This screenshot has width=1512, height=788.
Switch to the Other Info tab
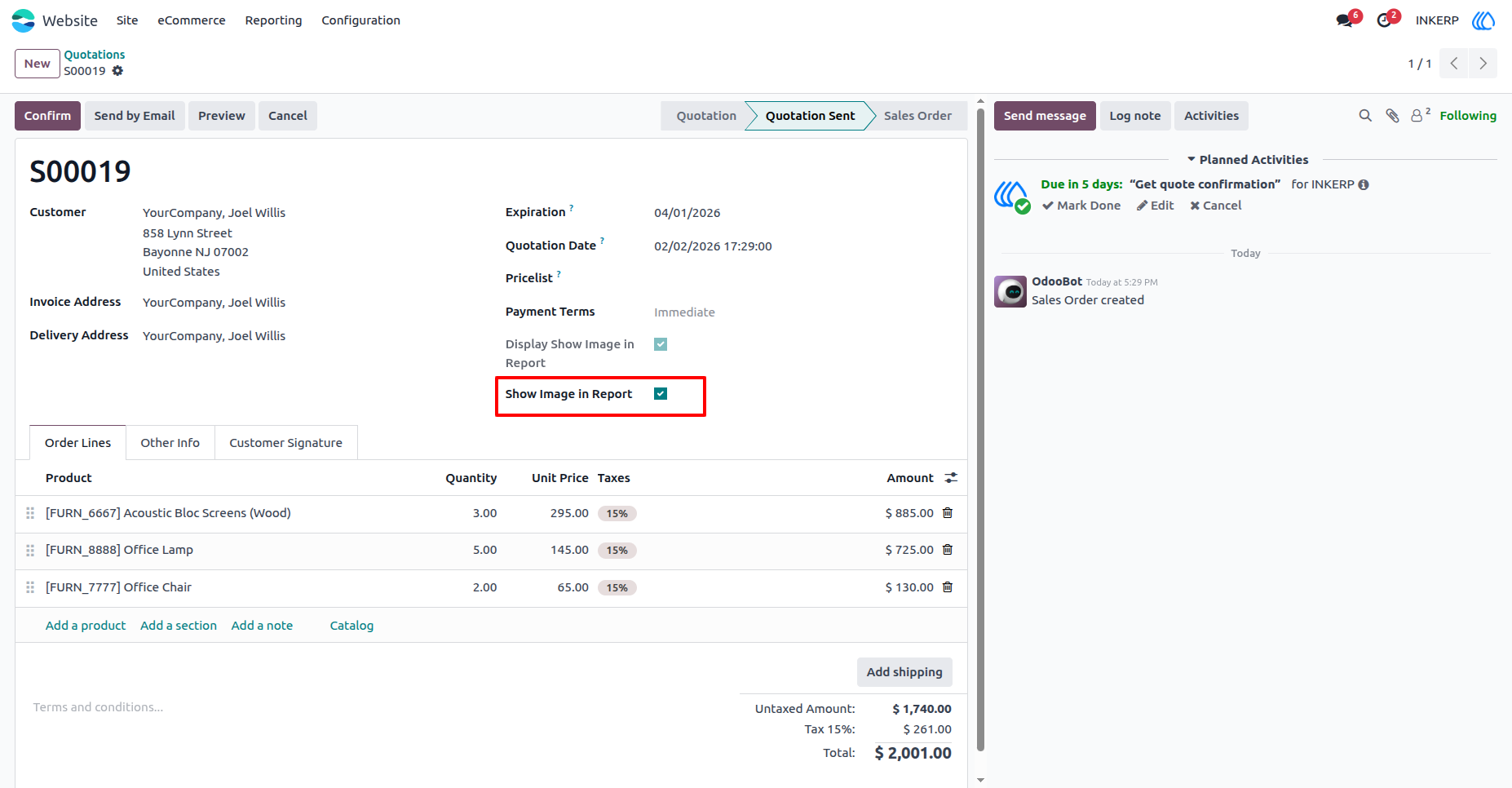click(x=170, y=443)
